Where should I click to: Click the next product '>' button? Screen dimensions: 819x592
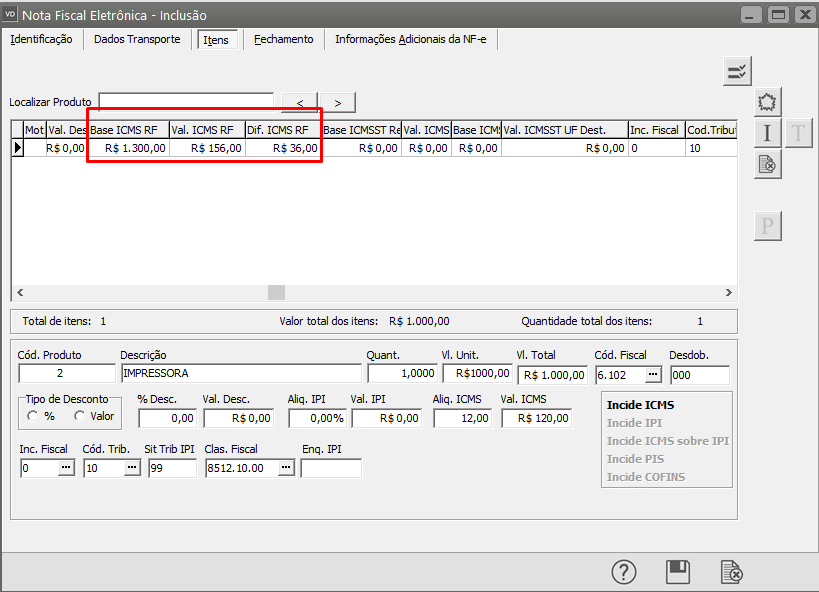tap(338, 102)
